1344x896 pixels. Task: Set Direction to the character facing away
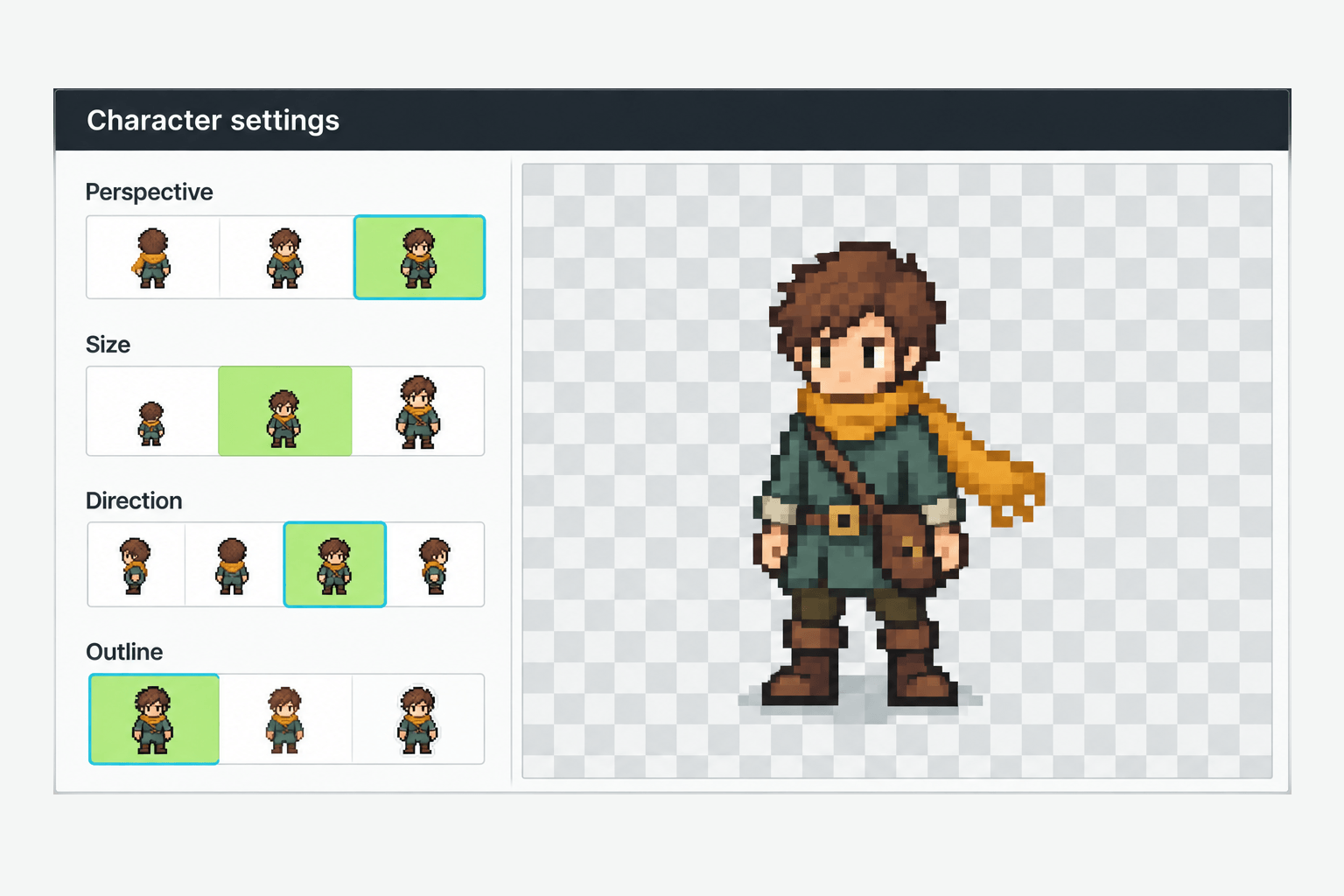tap(234, 564)
